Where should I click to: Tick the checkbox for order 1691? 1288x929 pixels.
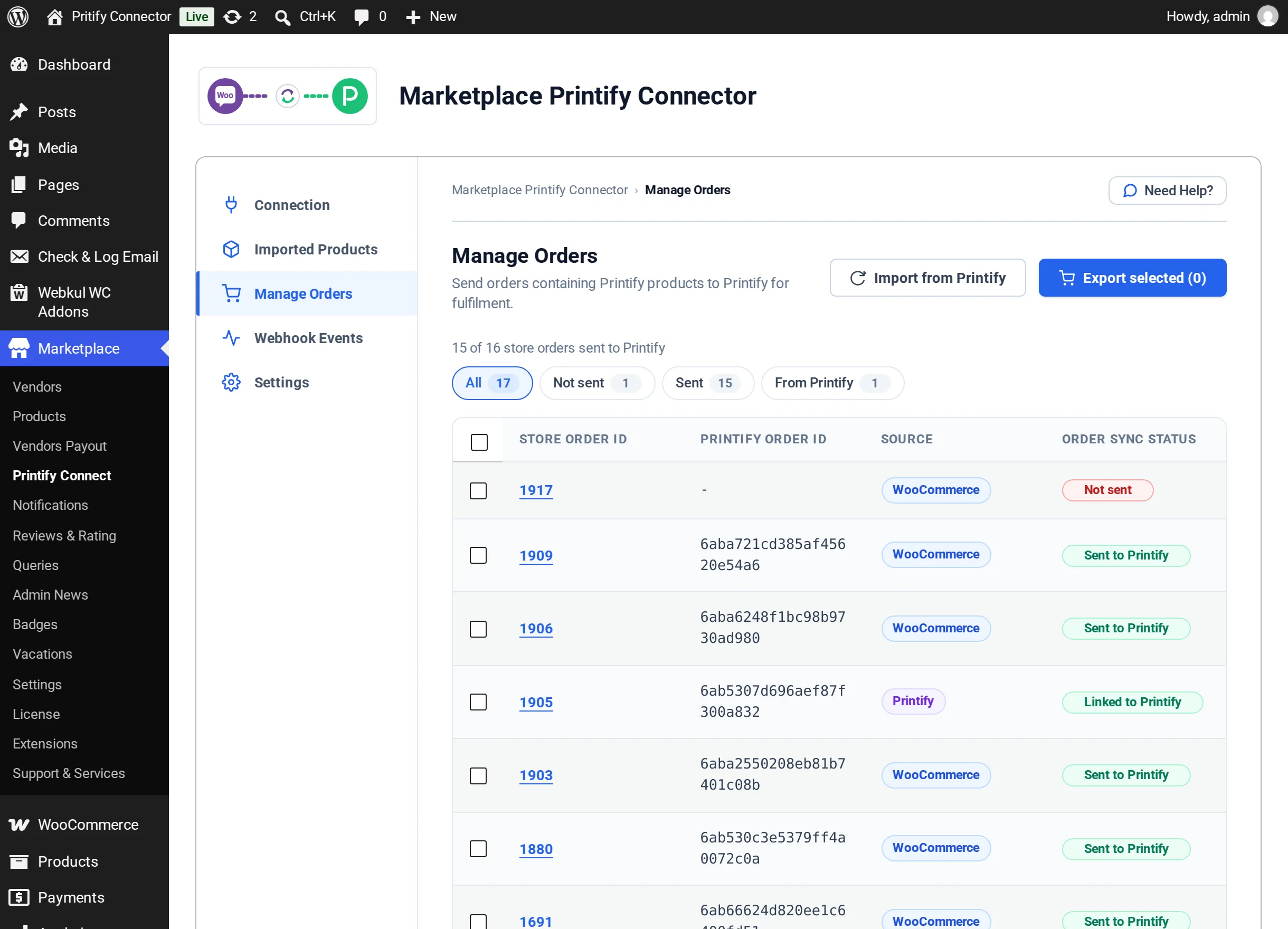[x=478, y=921]
